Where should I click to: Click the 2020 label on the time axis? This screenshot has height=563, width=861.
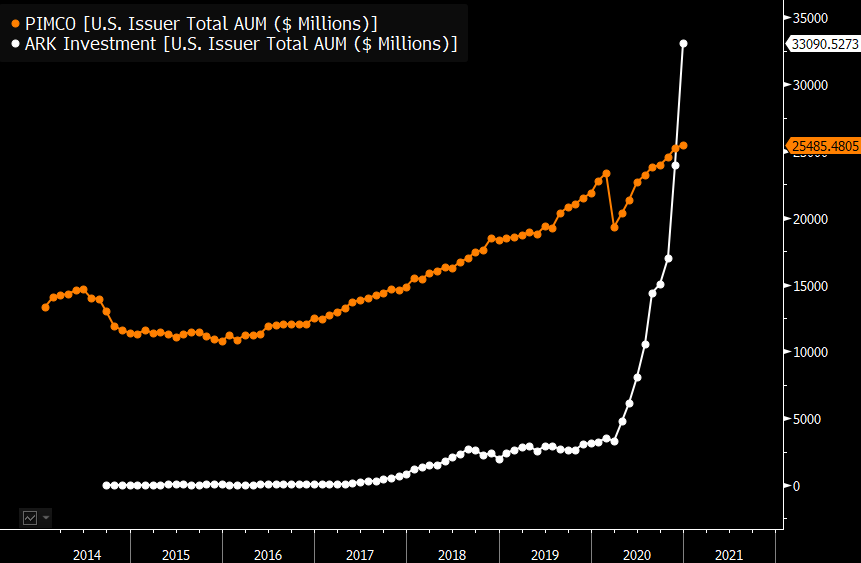[x=636, y=553]
